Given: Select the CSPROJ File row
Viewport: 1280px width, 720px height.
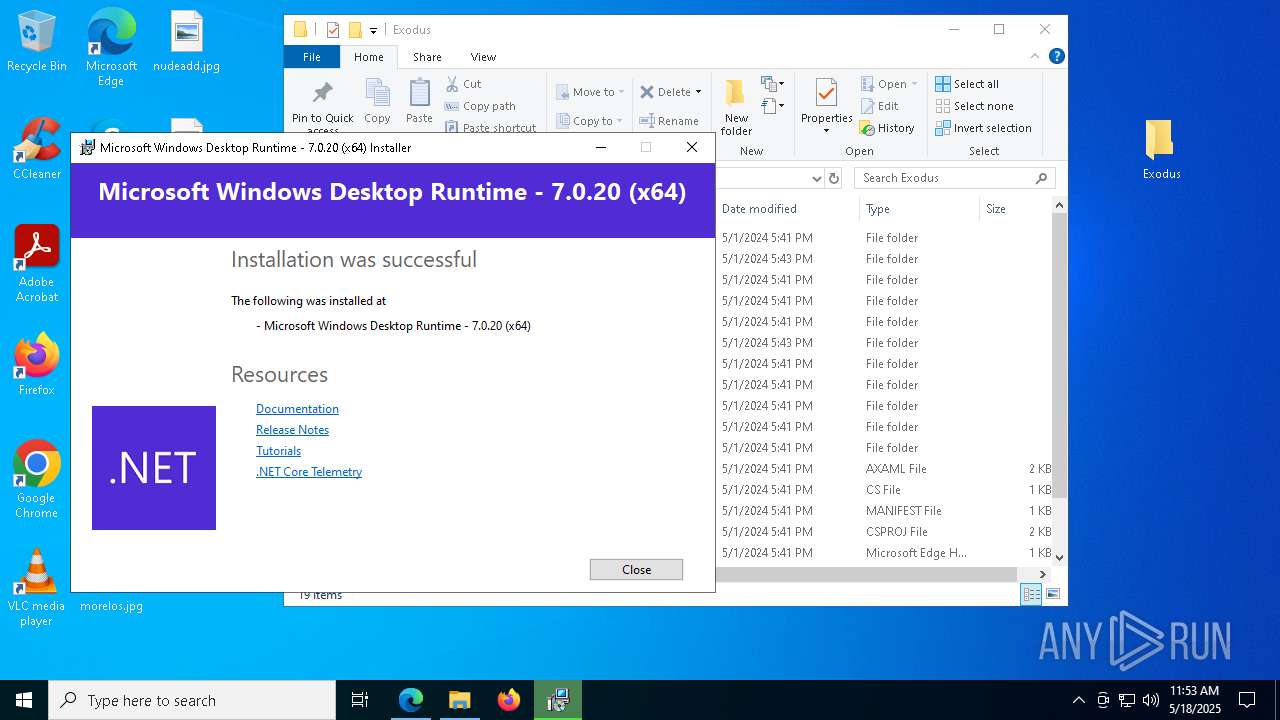Looking at the screenshot, I should click(884, 532).
